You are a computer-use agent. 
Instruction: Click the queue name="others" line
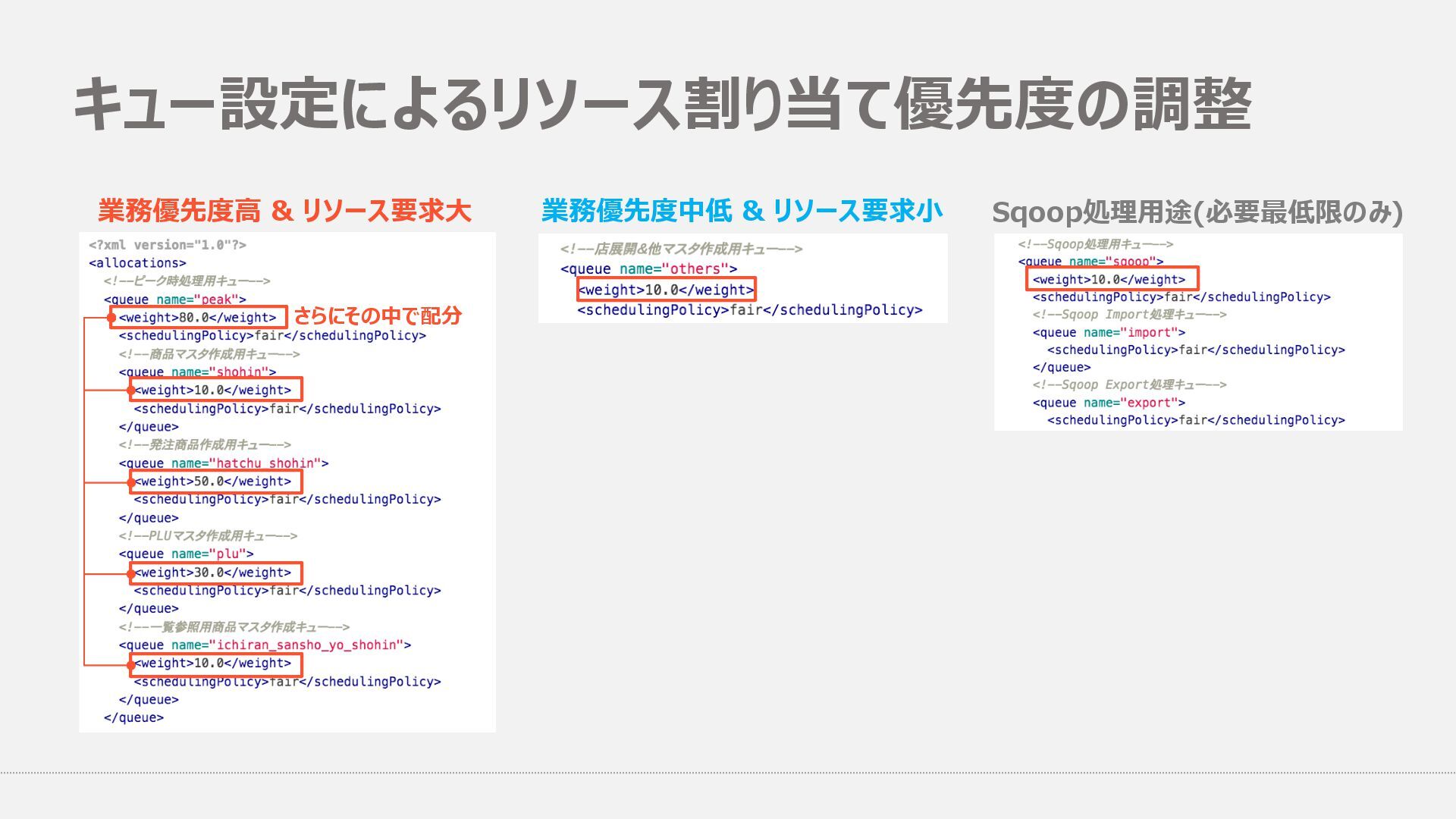(648, 269)
